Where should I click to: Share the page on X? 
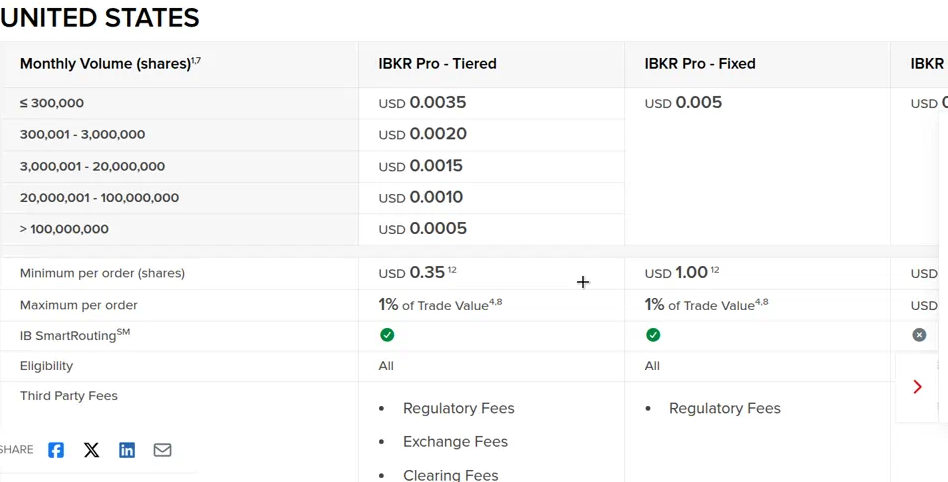click(x=91, y=450)
